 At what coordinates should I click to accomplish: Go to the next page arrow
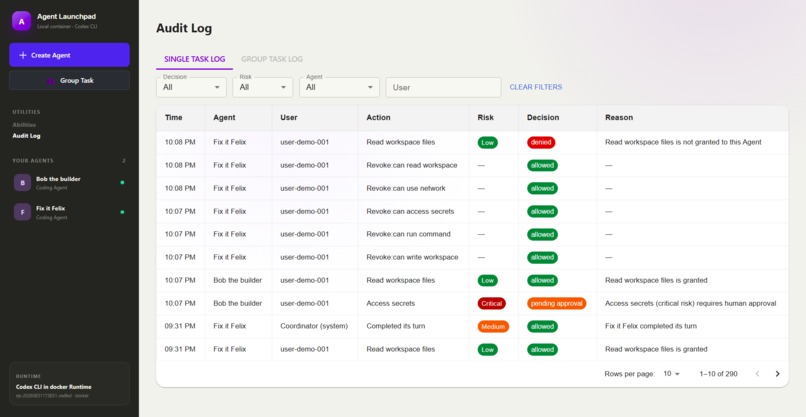pos(777,374)
